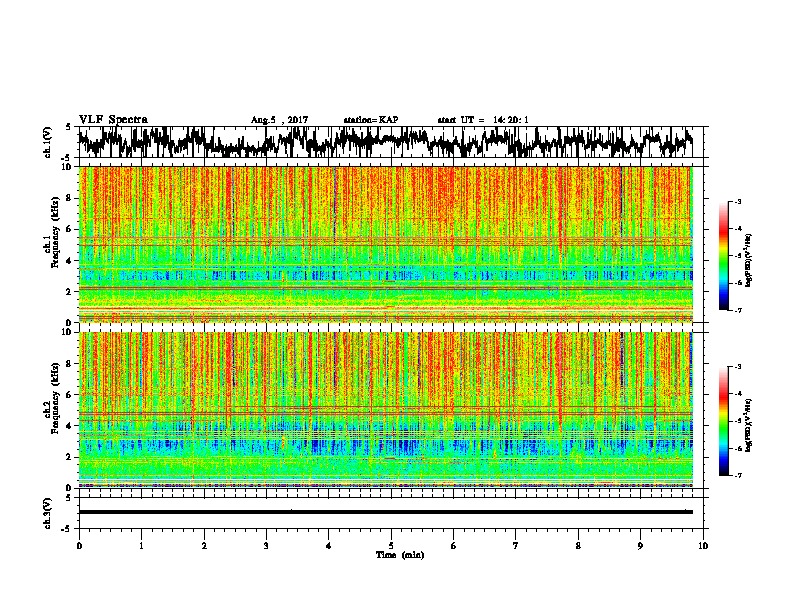
Task: Click the "2" kHz tick on ch.2 frequency axis
Action: [70, 457]
